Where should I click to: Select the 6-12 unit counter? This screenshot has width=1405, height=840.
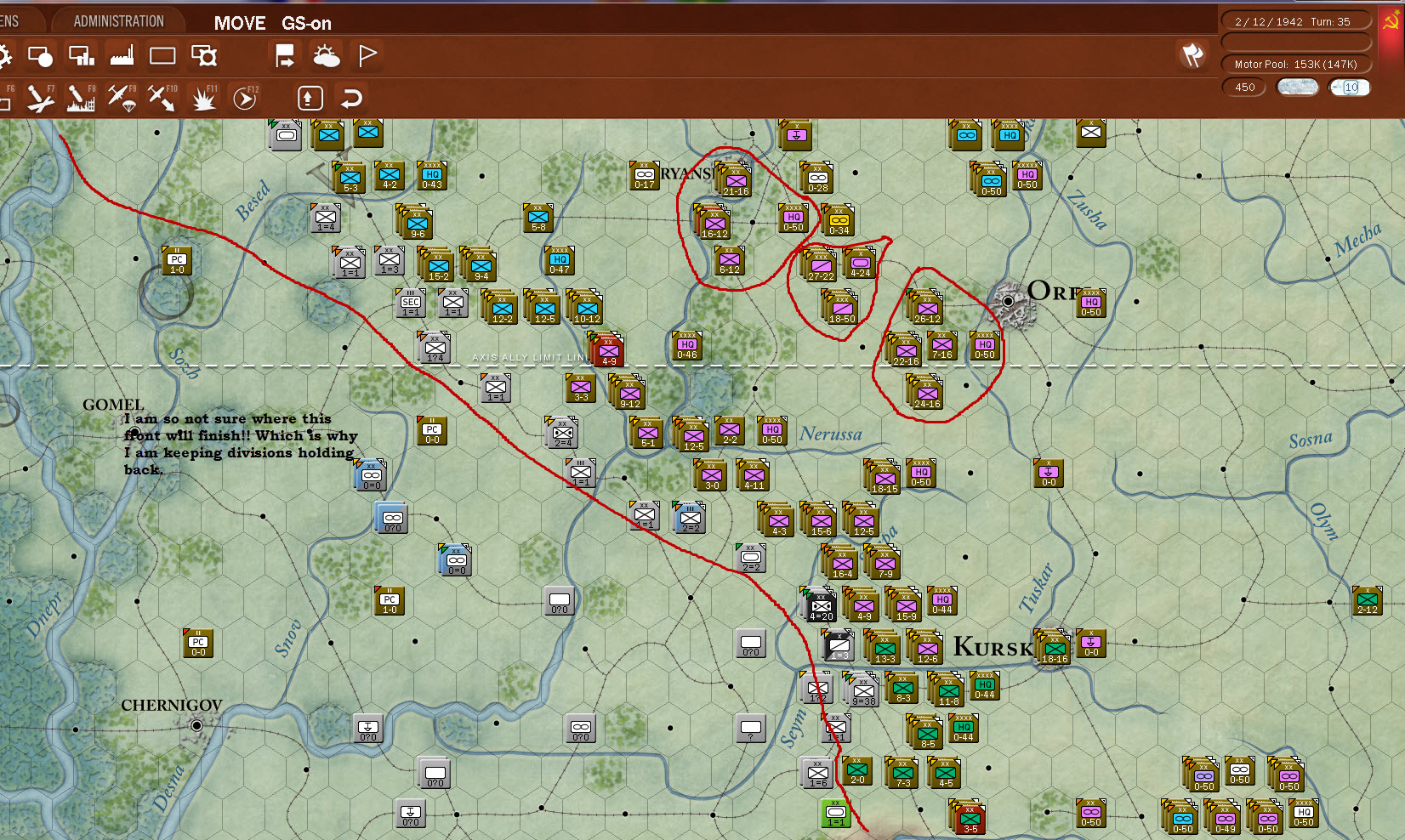729,261
